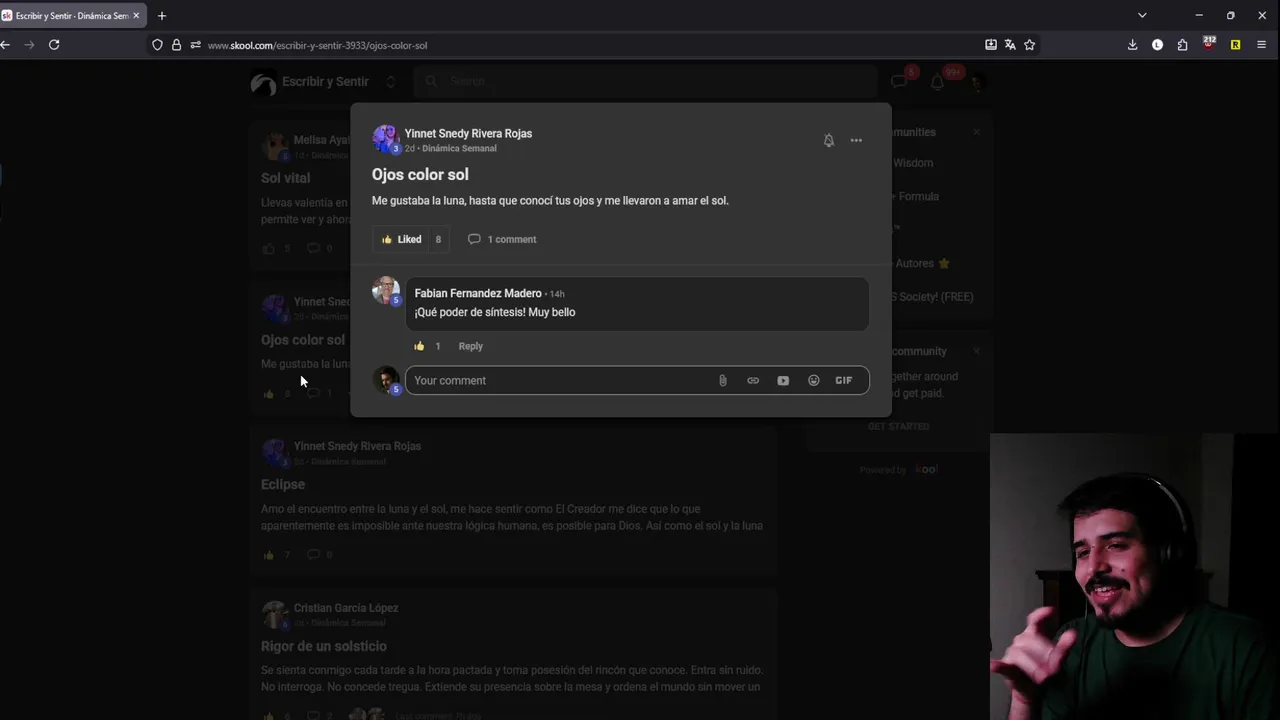
Task: Open the extension with the 212 badge
Action: [x=1209, y=43]
